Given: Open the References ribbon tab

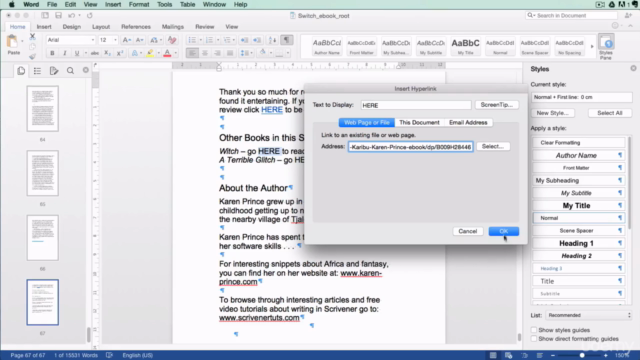Looking at the screenshot, I should coord(136,27).
